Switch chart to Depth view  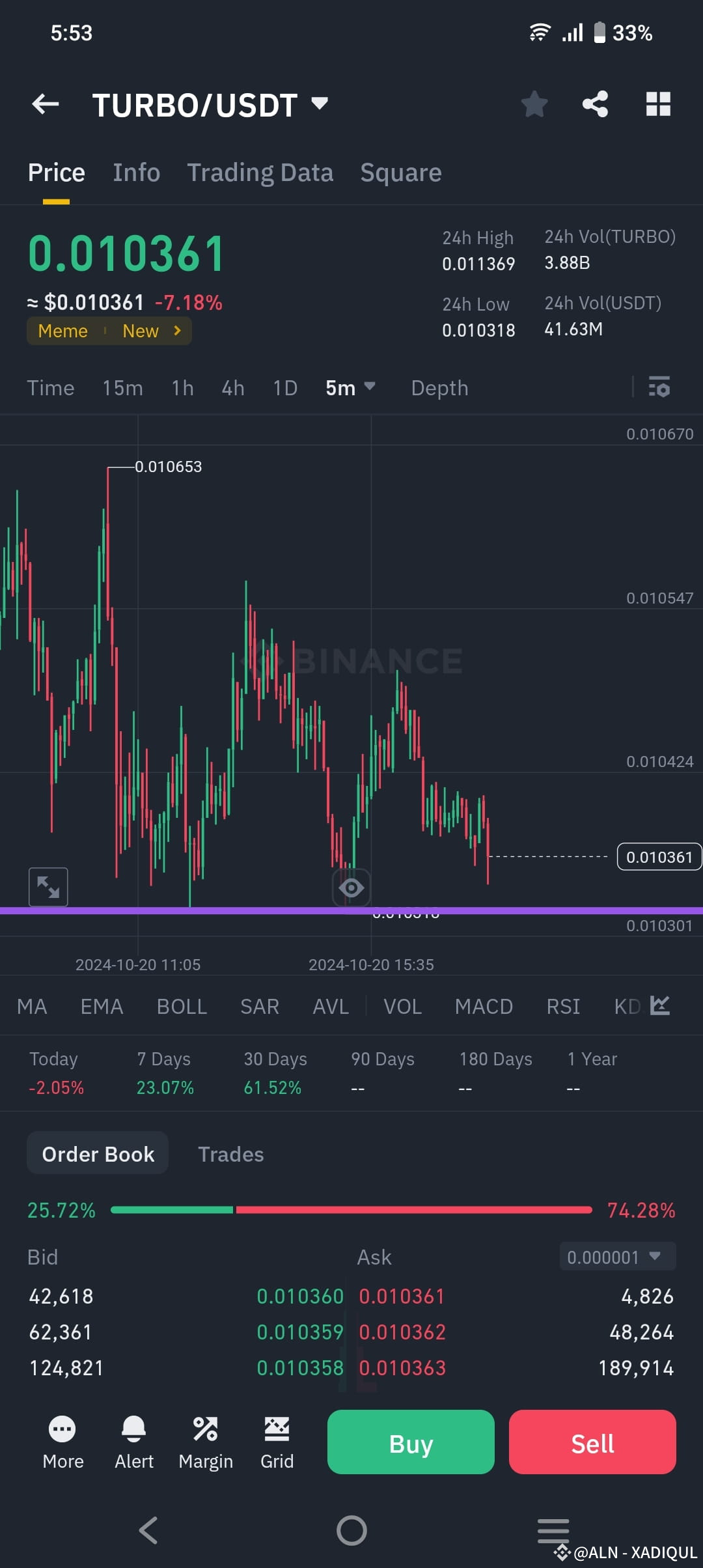(x=439, y=388)
